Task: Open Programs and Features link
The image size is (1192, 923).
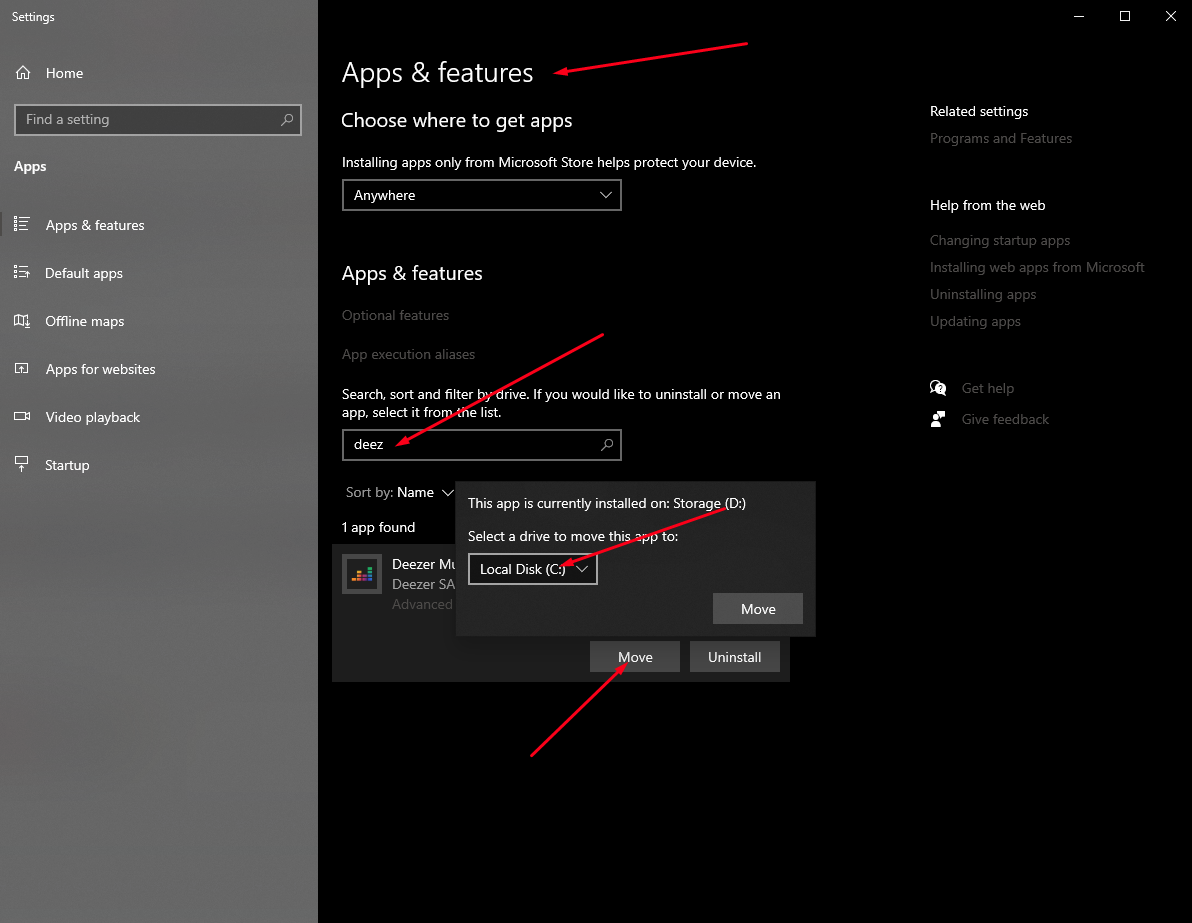Action: (1000, 138)
